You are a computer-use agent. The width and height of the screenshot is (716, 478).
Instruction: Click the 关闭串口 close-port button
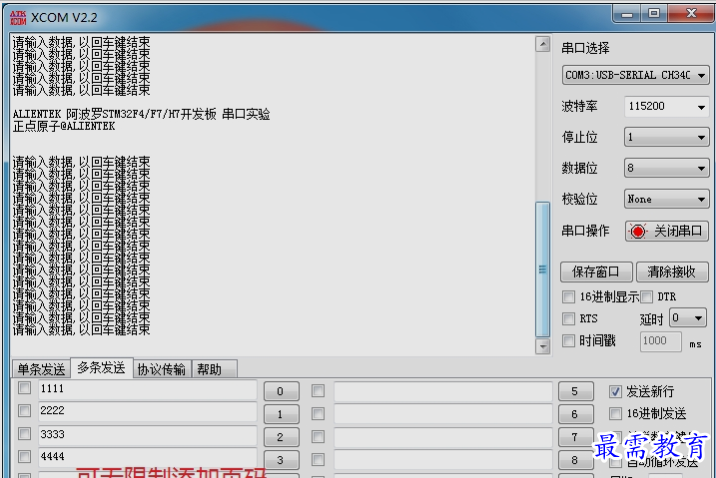point(666,231)
